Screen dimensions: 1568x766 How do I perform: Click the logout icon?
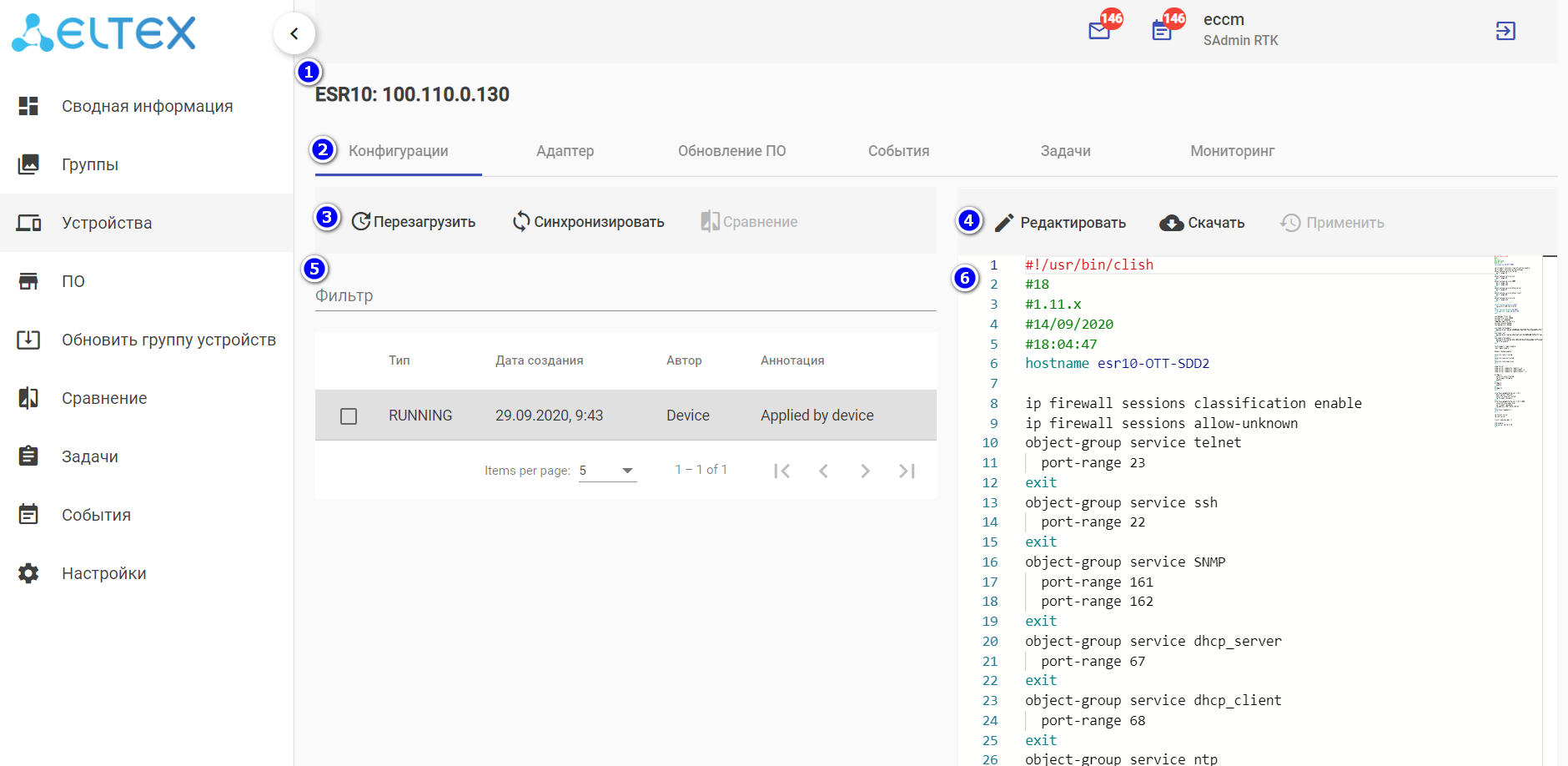click(x=1505, y=32)
